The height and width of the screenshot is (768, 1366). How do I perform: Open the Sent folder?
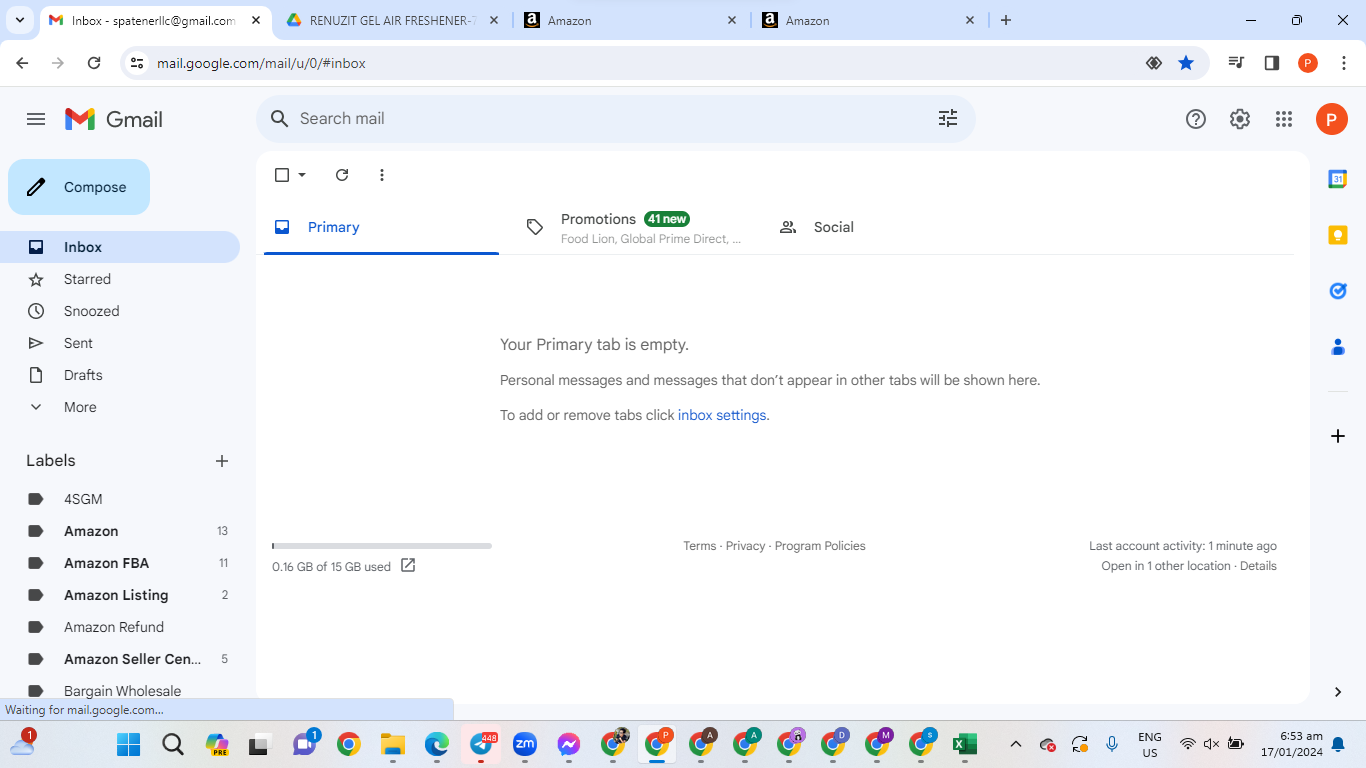pyautogui.click(x=120, y=343)
